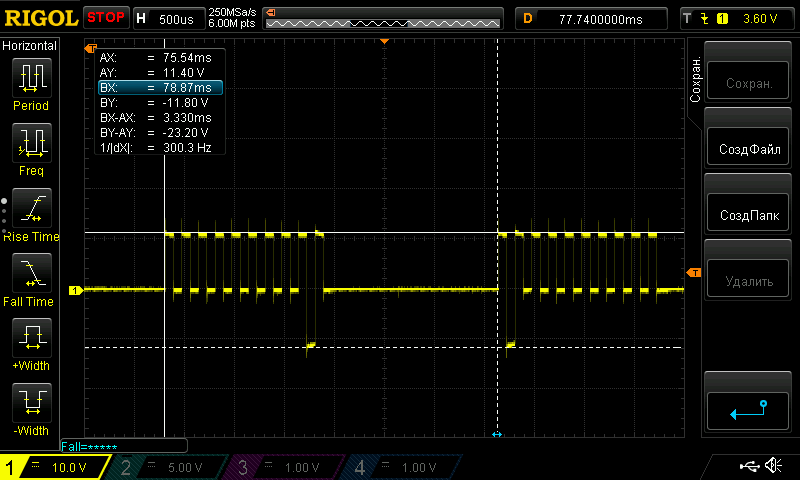Select channel 3 tab at 1.00 V

click(x=283, y=467)
